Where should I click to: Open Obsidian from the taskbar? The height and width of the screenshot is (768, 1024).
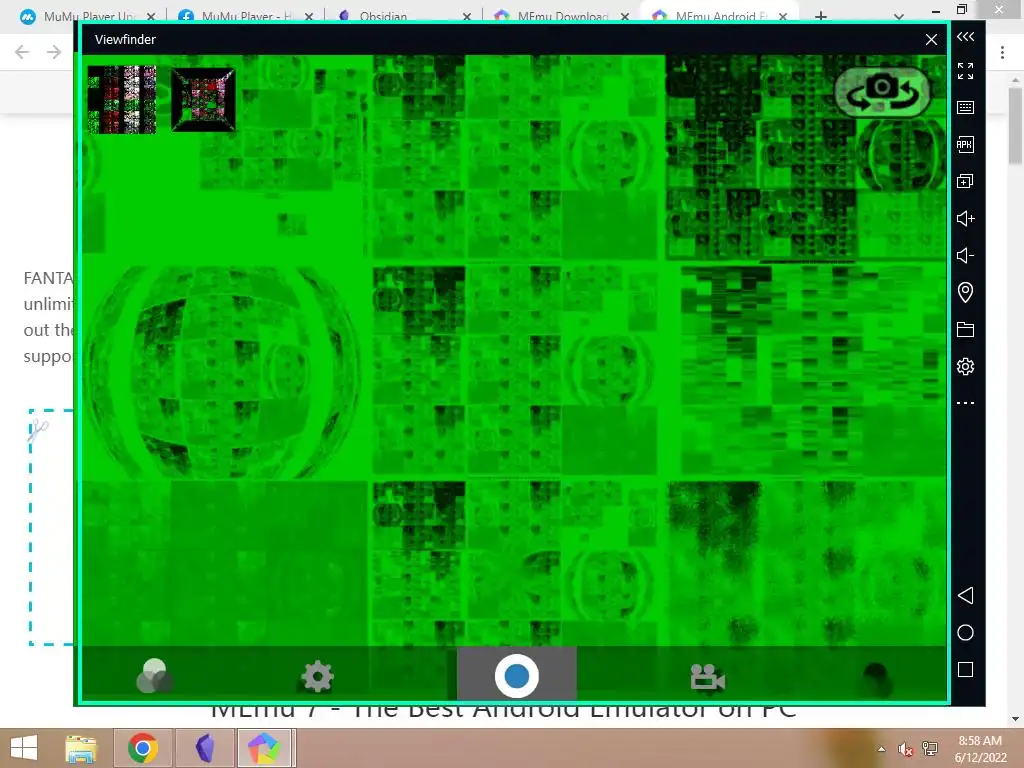click(x=205, y=748)
